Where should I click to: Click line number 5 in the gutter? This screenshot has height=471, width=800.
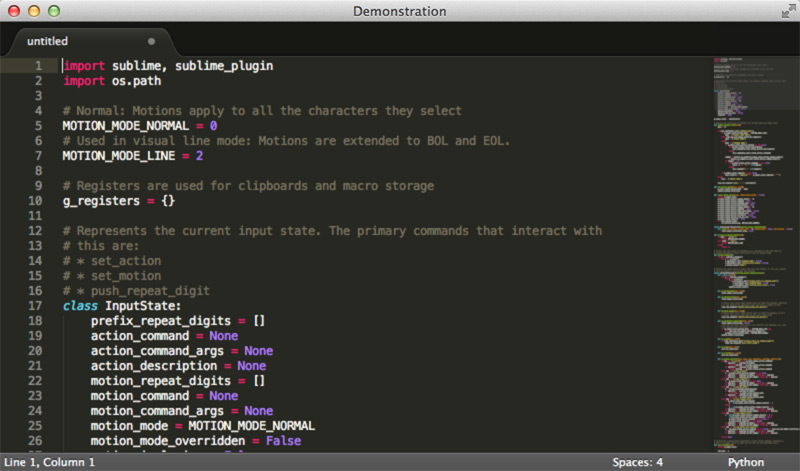tap(39, 126)
